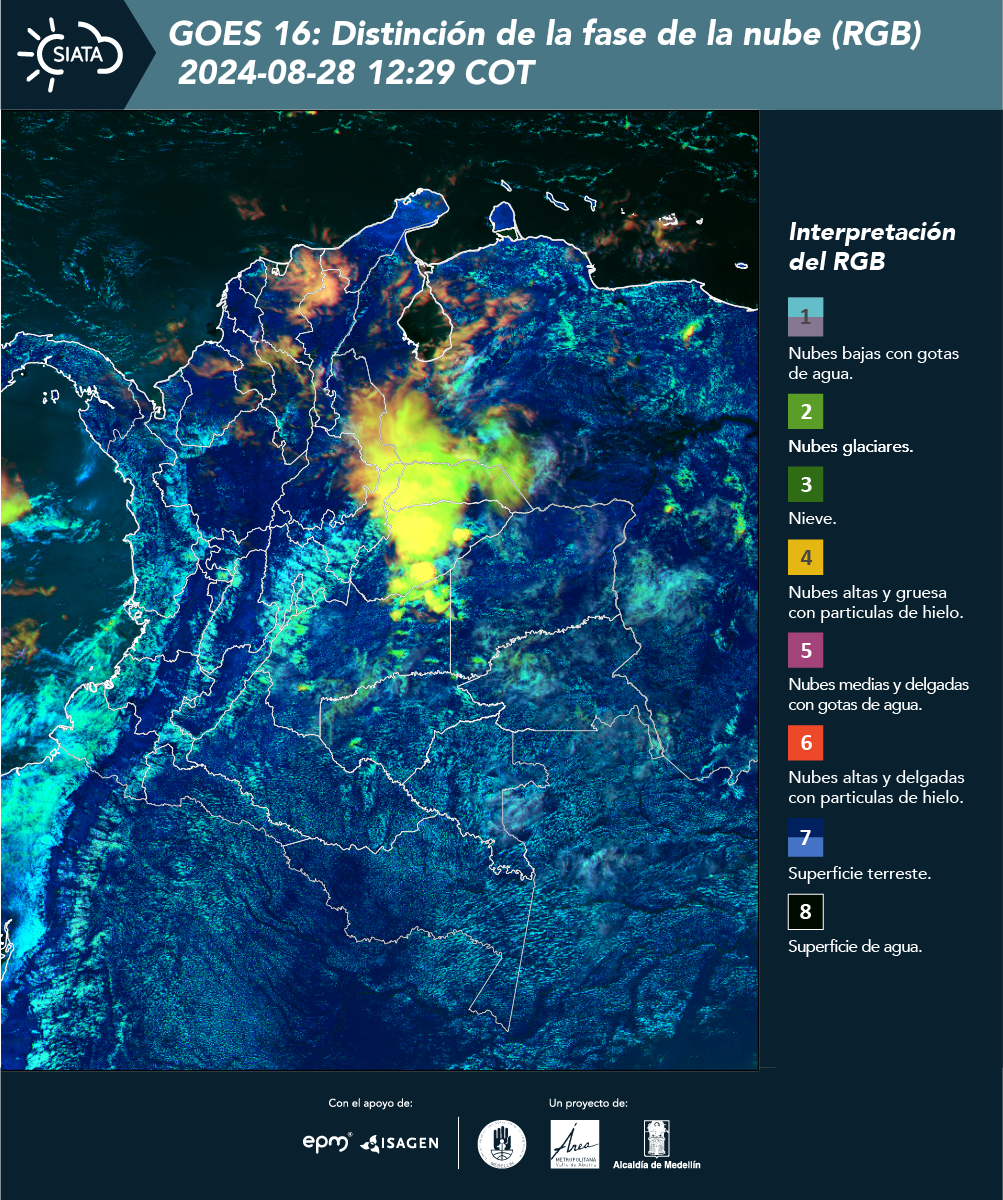The image size is (1003, 1200).
Task: Select magenta swatch 5 thin mid clouds
Action: (x=805, y=650)
